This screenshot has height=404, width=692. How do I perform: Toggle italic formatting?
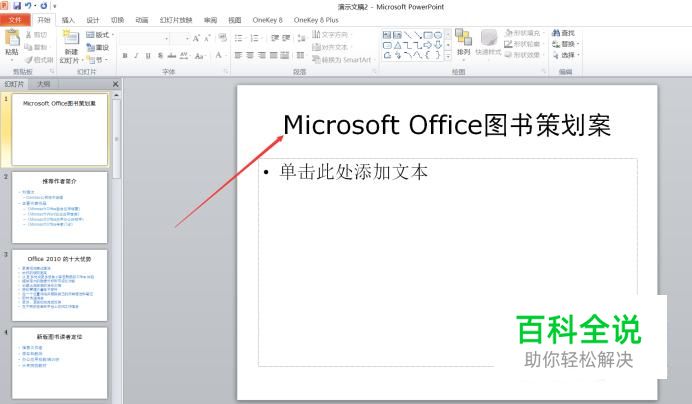136,56
